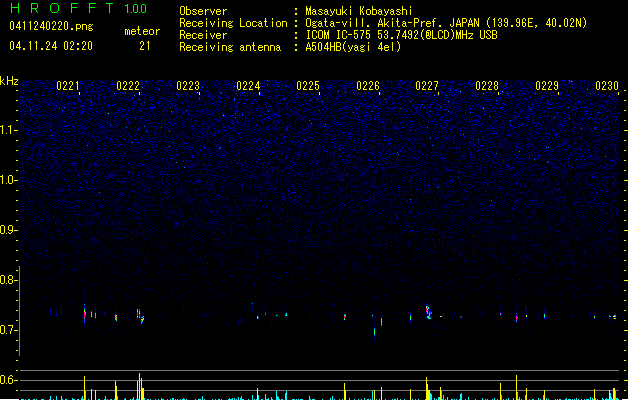
Task: Click the ICOM IC-575 receiver text
Action: pos(401,35)
